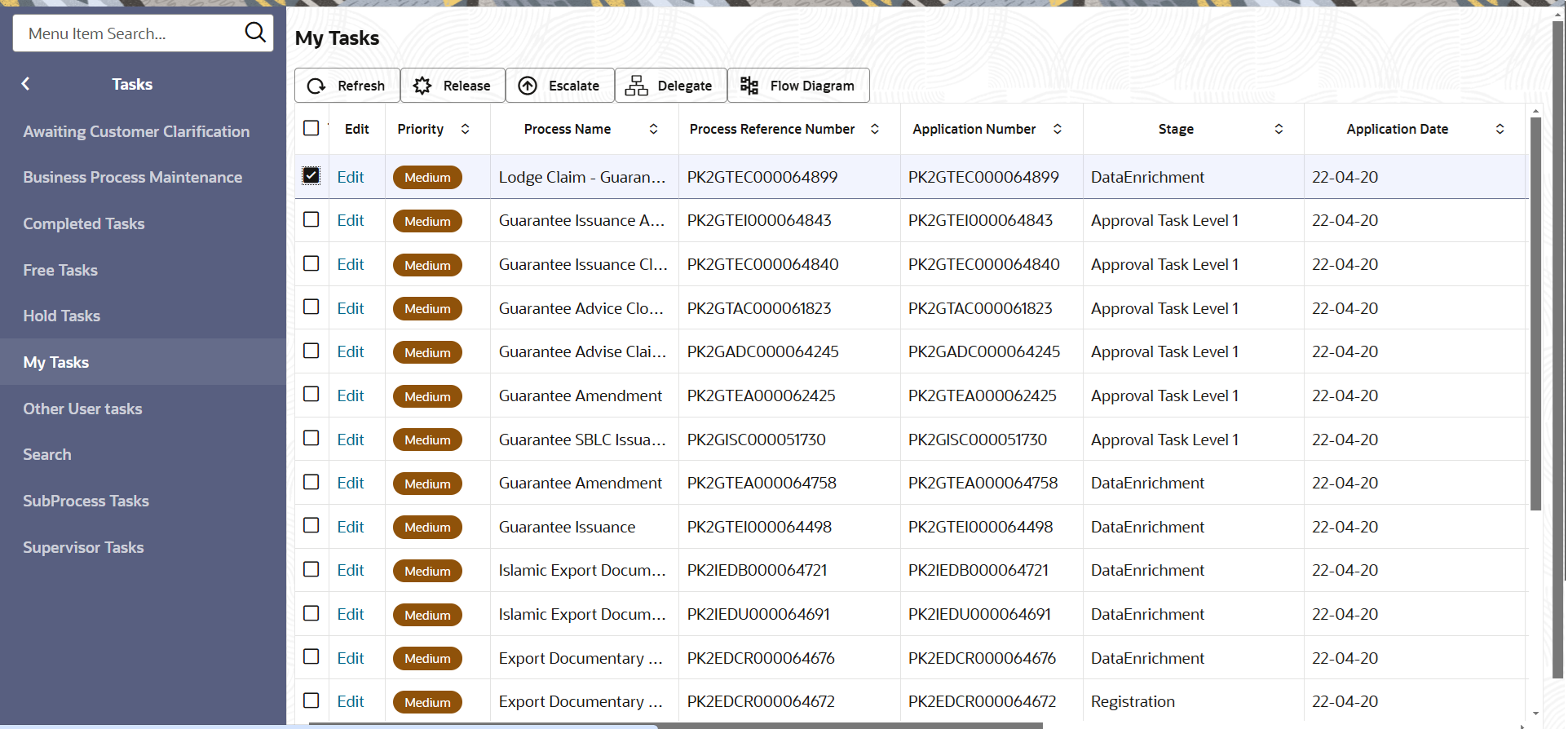Open Free Tasks list
The height and width of the screenshot is (729, 1568).
60,270
